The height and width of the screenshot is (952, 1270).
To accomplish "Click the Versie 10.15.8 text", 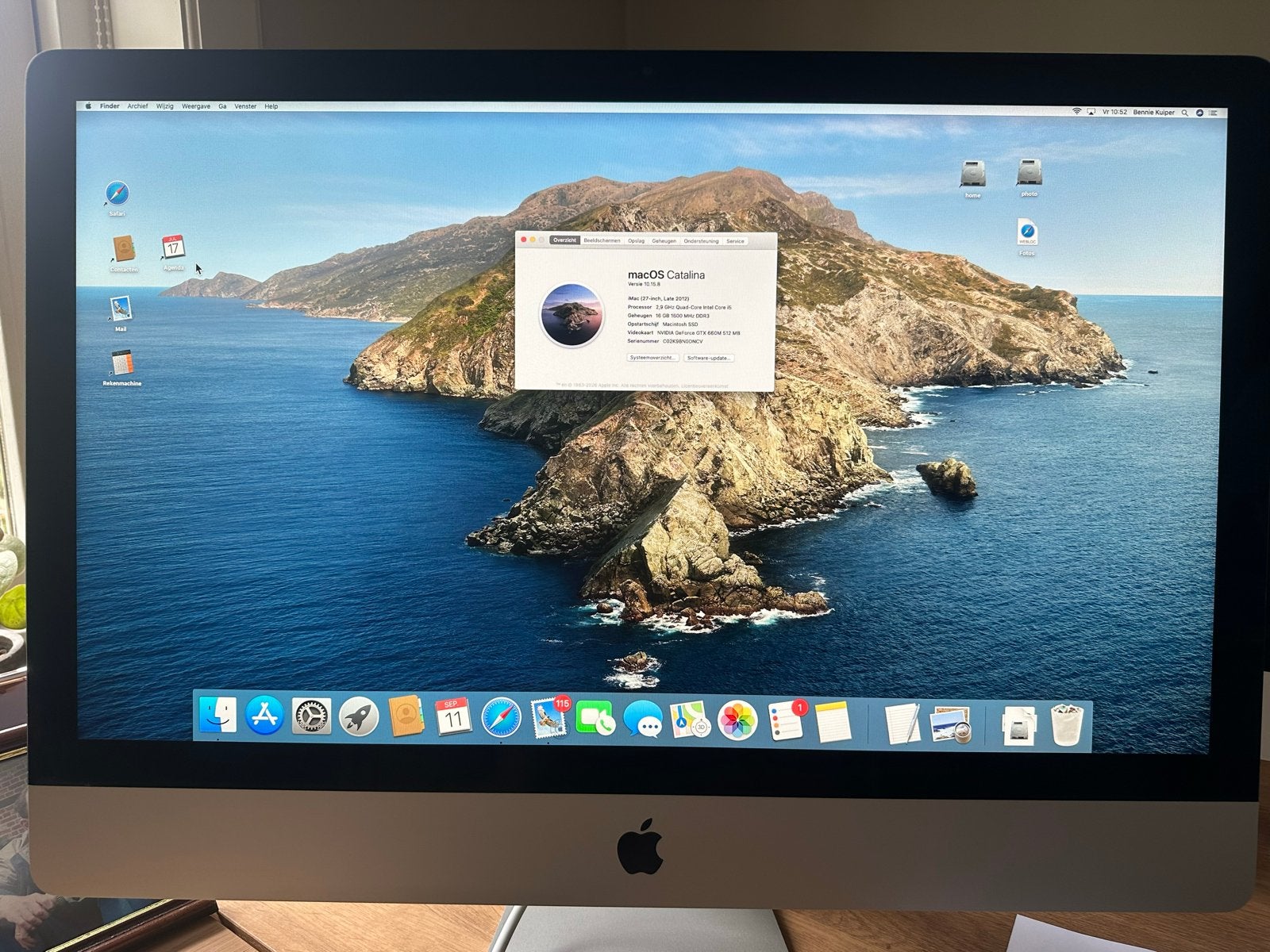I will pos(644,285).
